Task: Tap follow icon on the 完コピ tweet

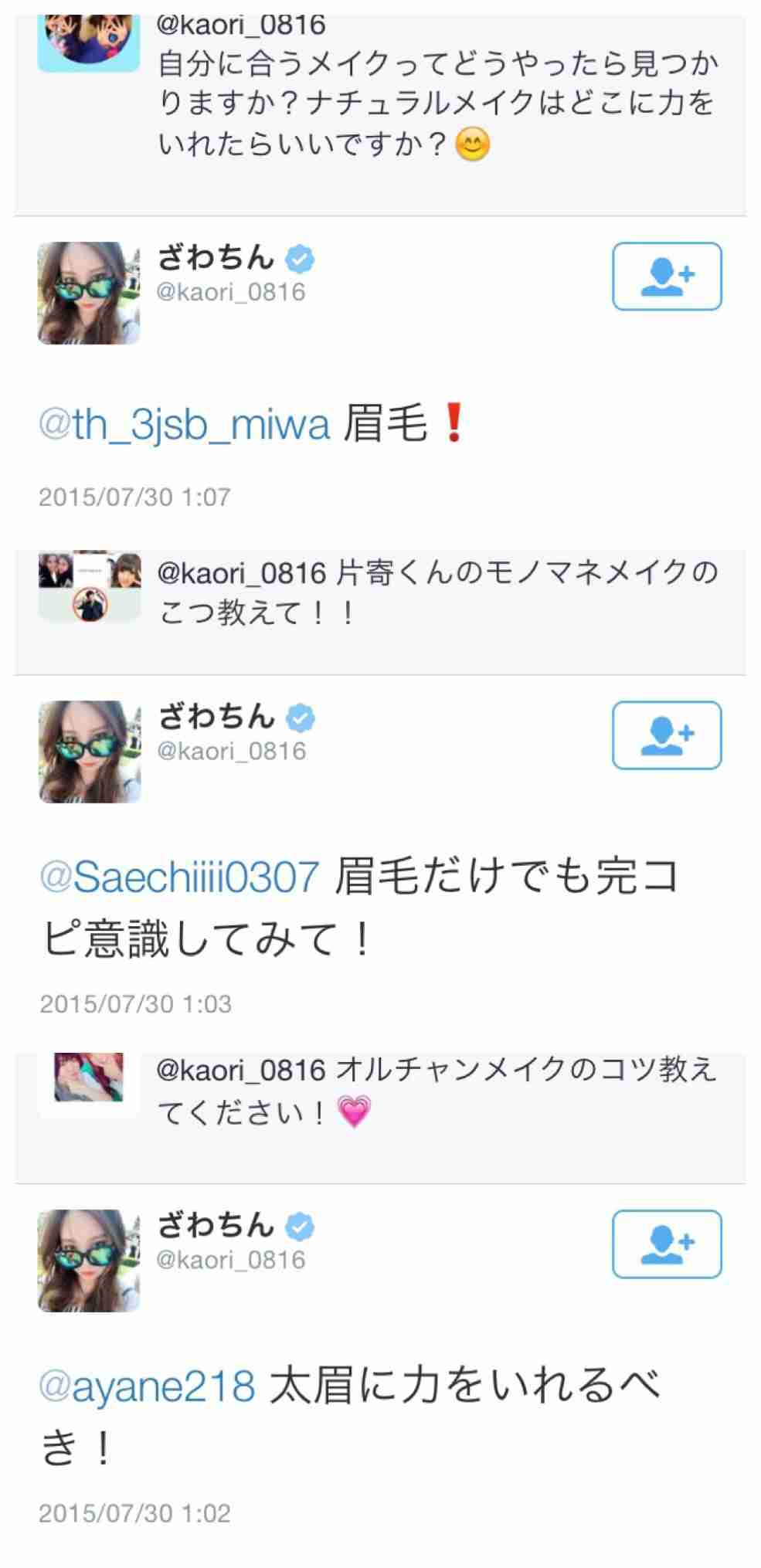Action: [667, 735]
